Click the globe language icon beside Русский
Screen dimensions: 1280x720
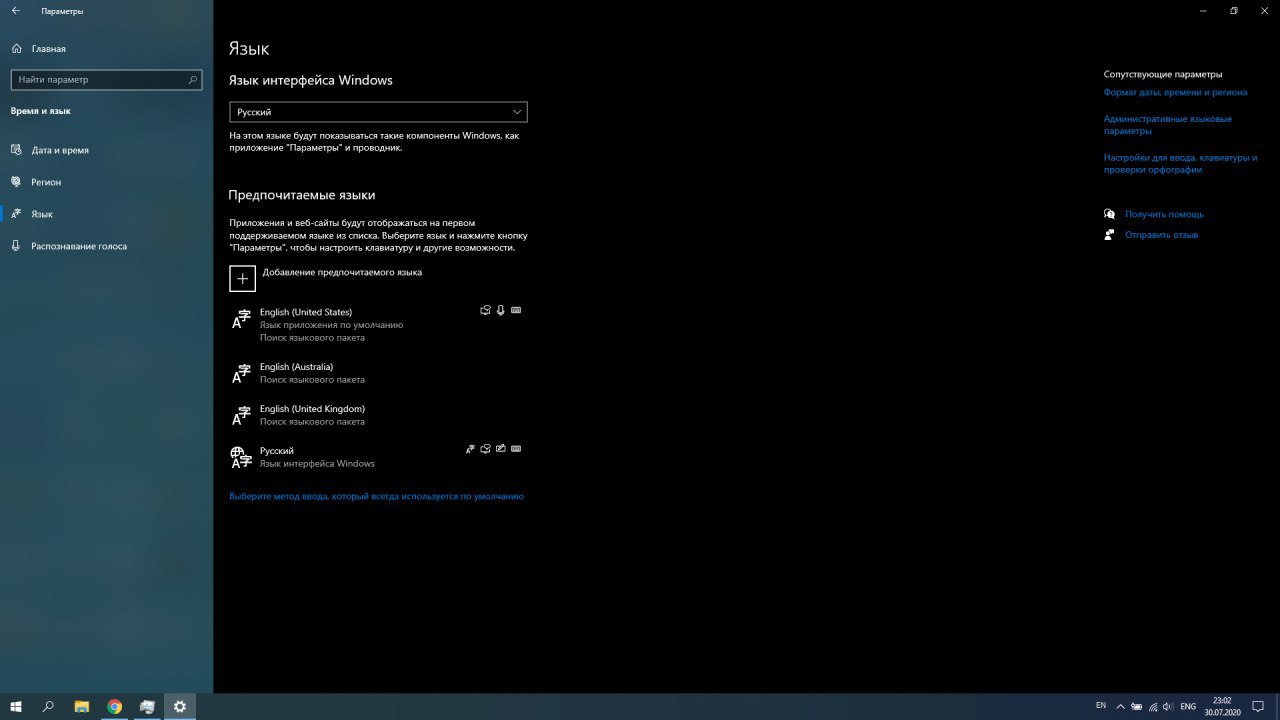[x=241, y=458]
